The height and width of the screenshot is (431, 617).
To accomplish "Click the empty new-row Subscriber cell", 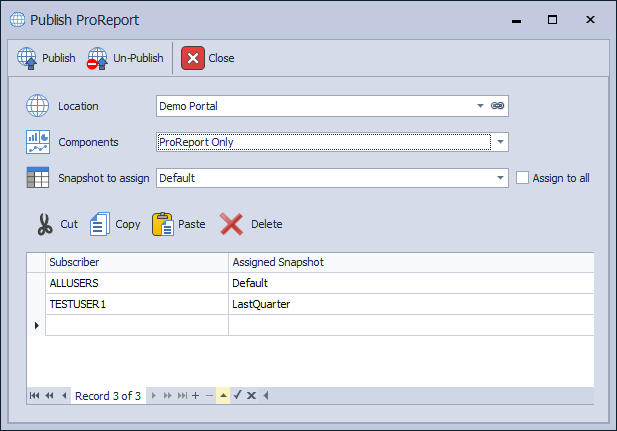I will (x=137, y=325).
